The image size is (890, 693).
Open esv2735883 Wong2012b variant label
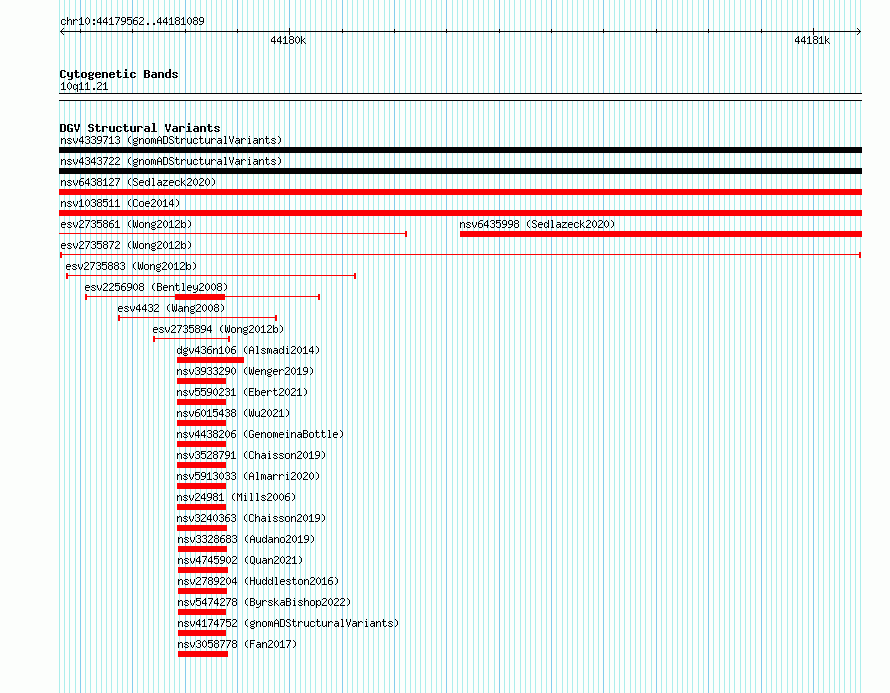pyautogui.click(x=131, y=266)
